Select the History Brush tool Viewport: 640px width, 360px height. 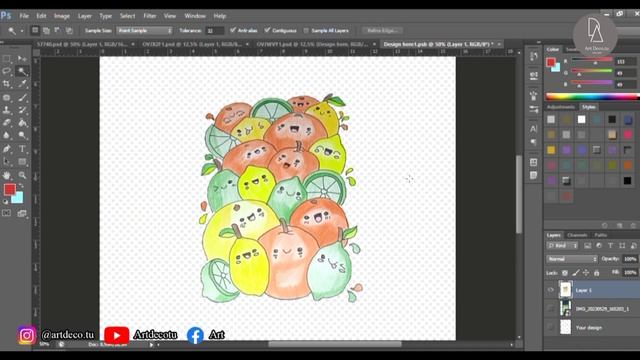tap(22, 110)
